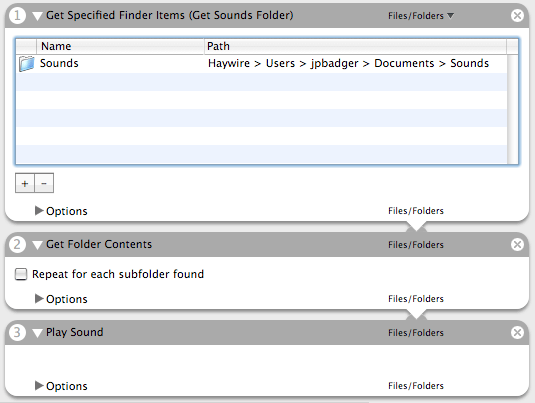Sort list by the Path column header
Viewport: 535px width, 403px height.
[x=355, y=46]
